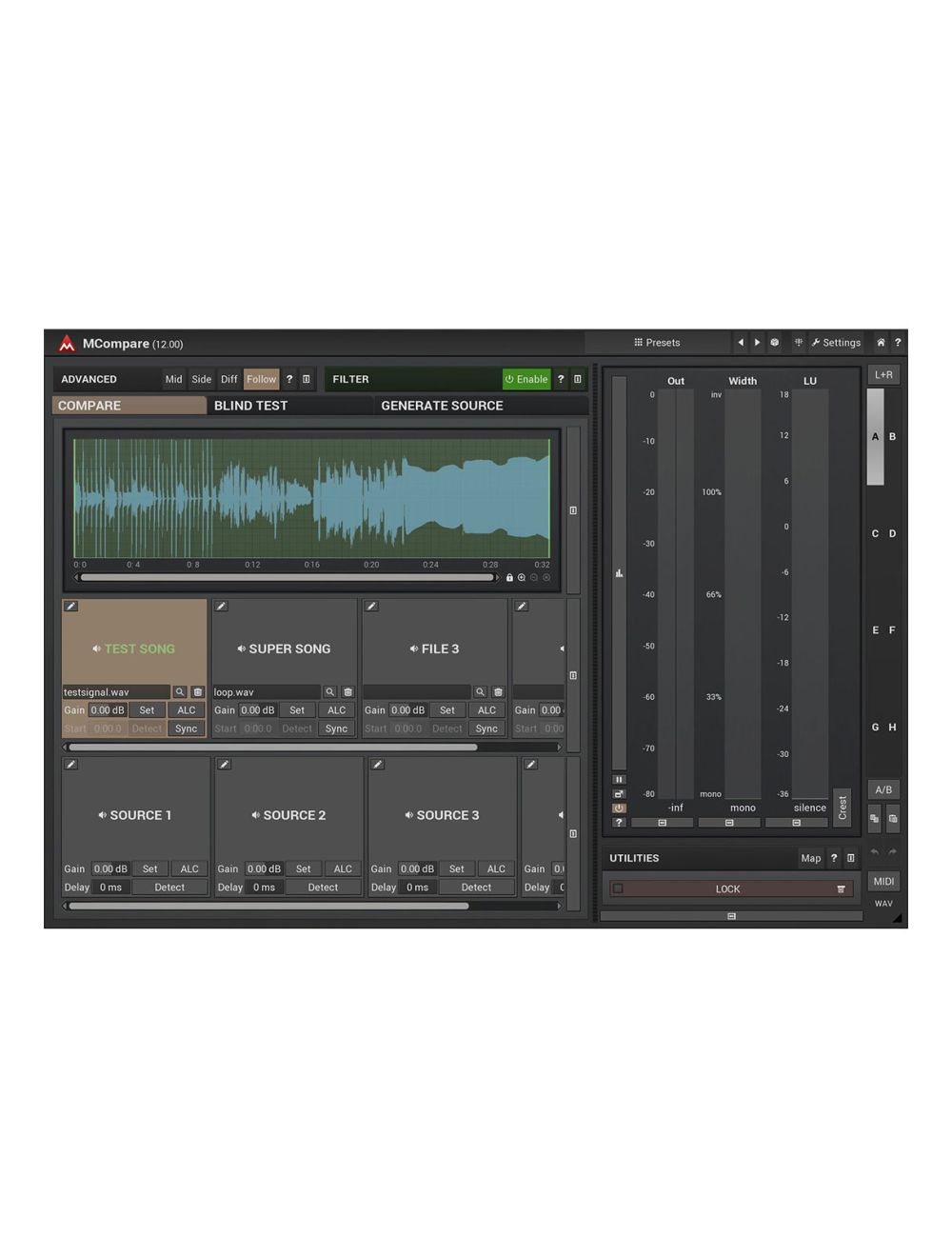Collapse the mono meter options
This screenshot has height=1257, width=952.
point(730,822)
